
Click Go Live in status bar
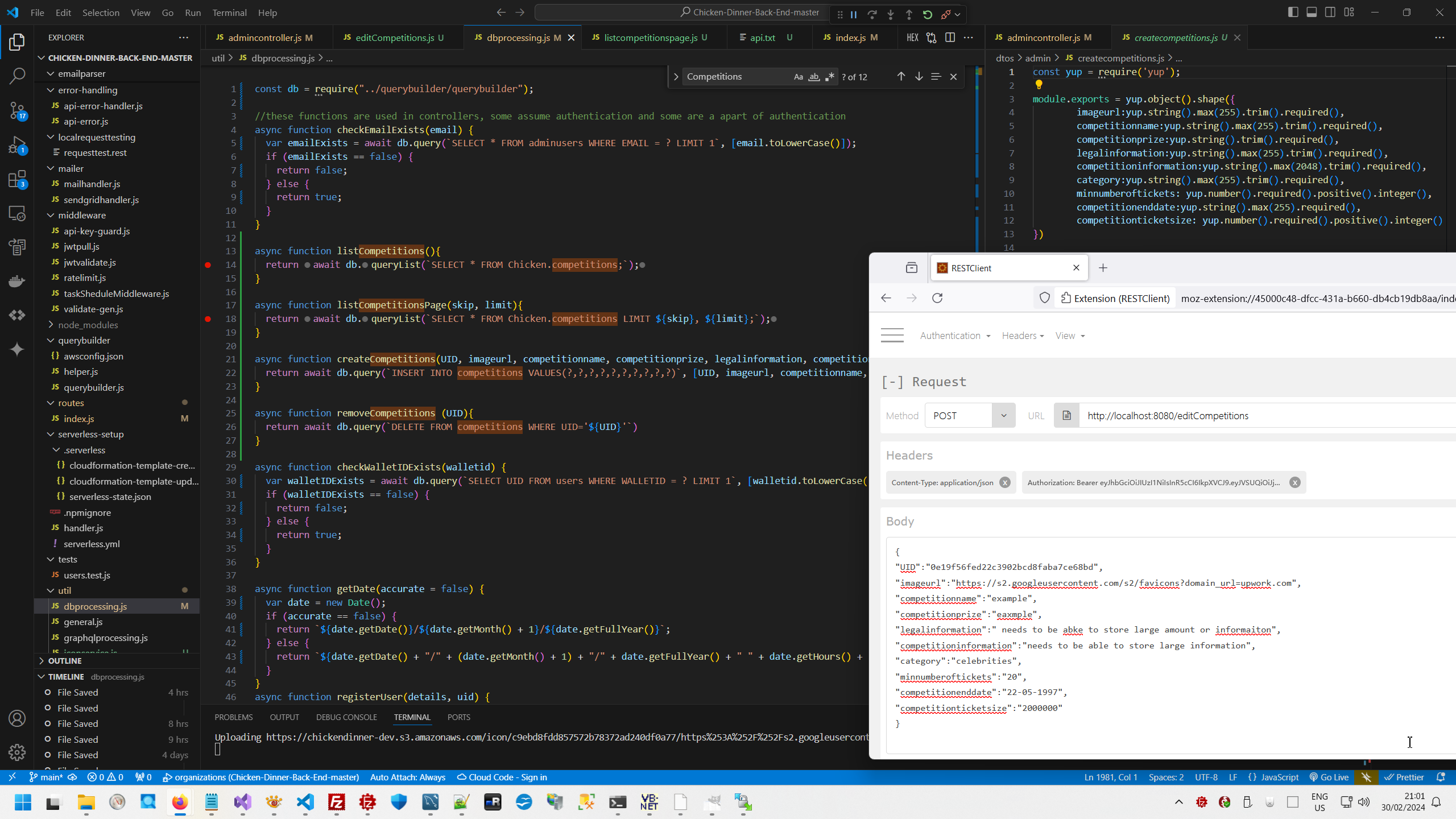click(1329, 777)
